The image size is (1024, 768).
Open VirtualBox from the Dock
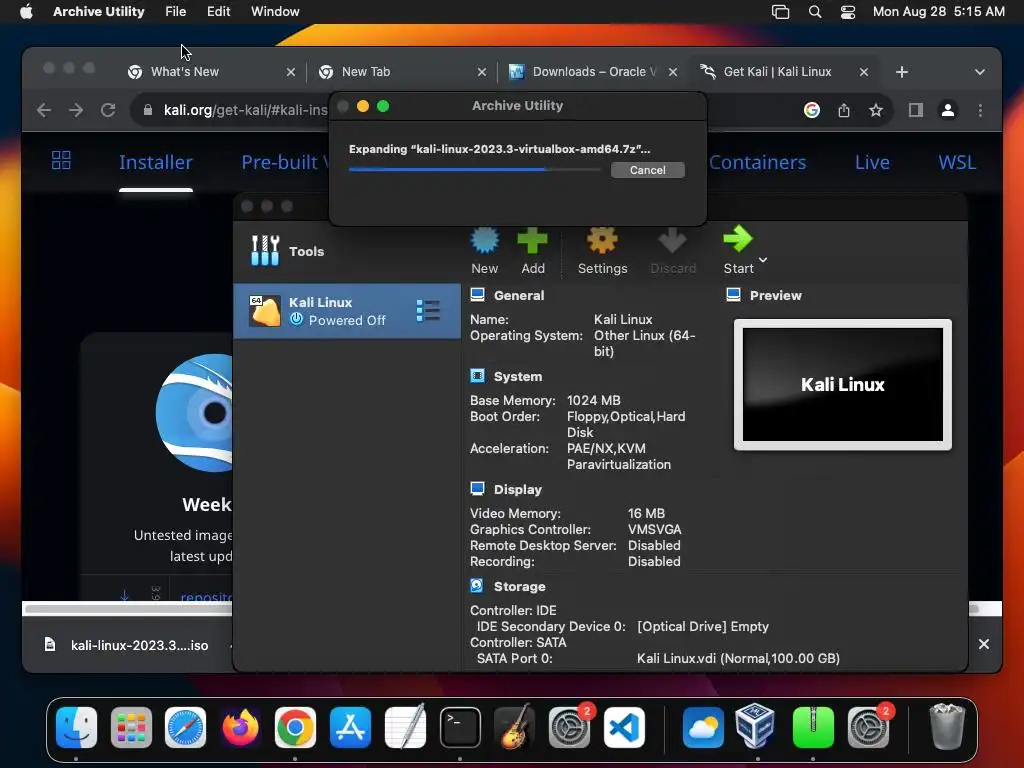coord(756,726)
